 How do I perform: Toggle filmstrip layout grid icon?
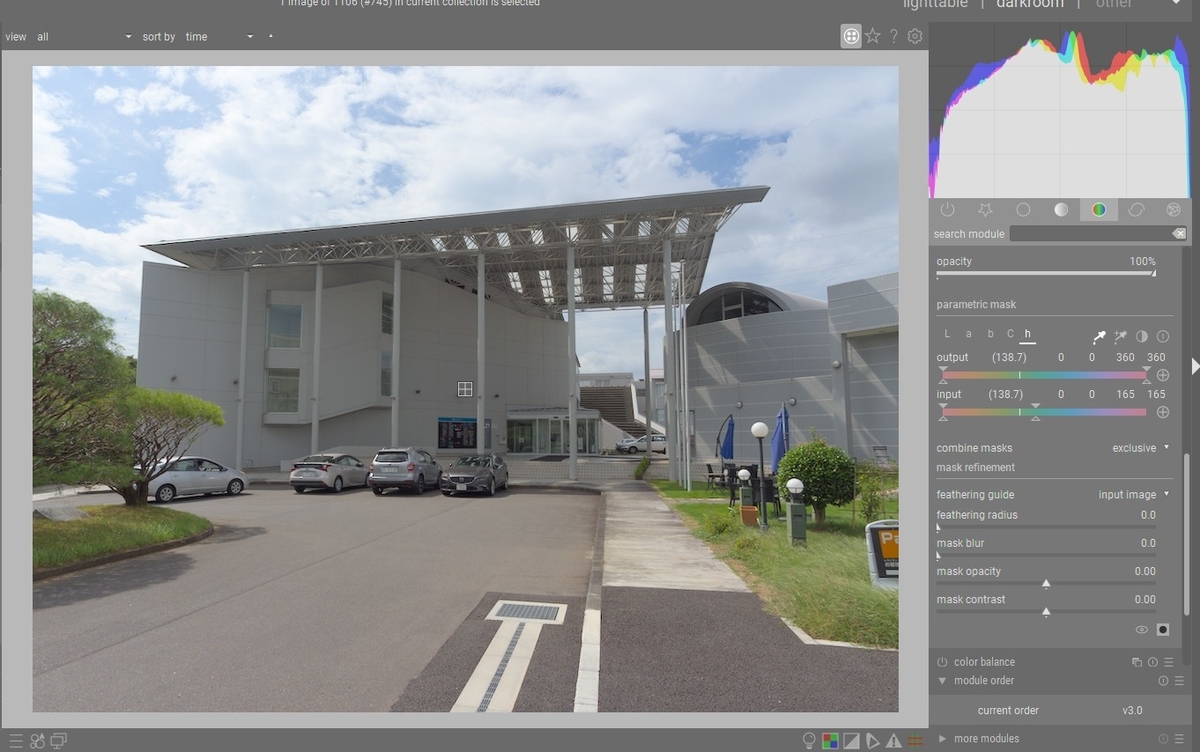coord(851,36)
